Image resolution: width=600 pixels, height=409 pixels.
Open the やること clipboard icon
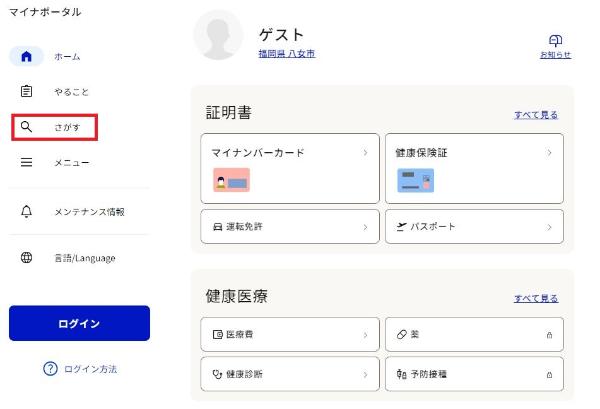27,91
